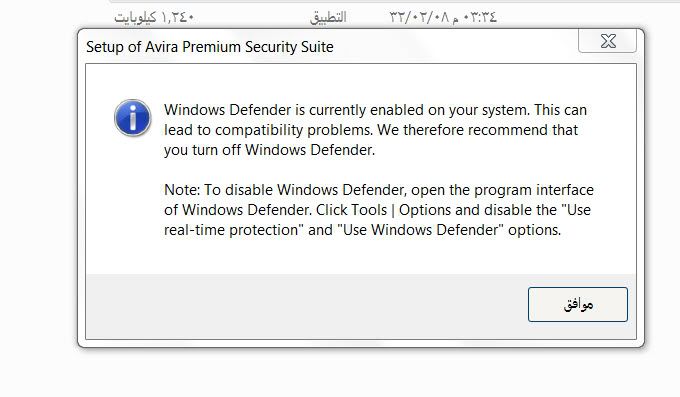Click the line 'Windows Defender is currently enabled'

pyautogui.click(x=375, y=110)
